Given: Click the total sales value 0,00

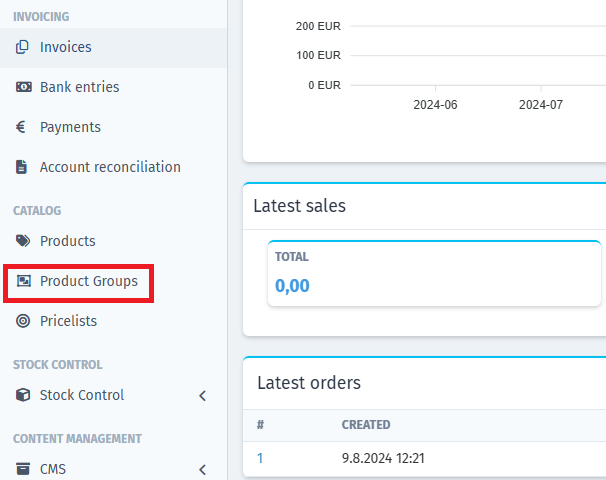Looking at the screenshot, I should (x=292, y=286).
